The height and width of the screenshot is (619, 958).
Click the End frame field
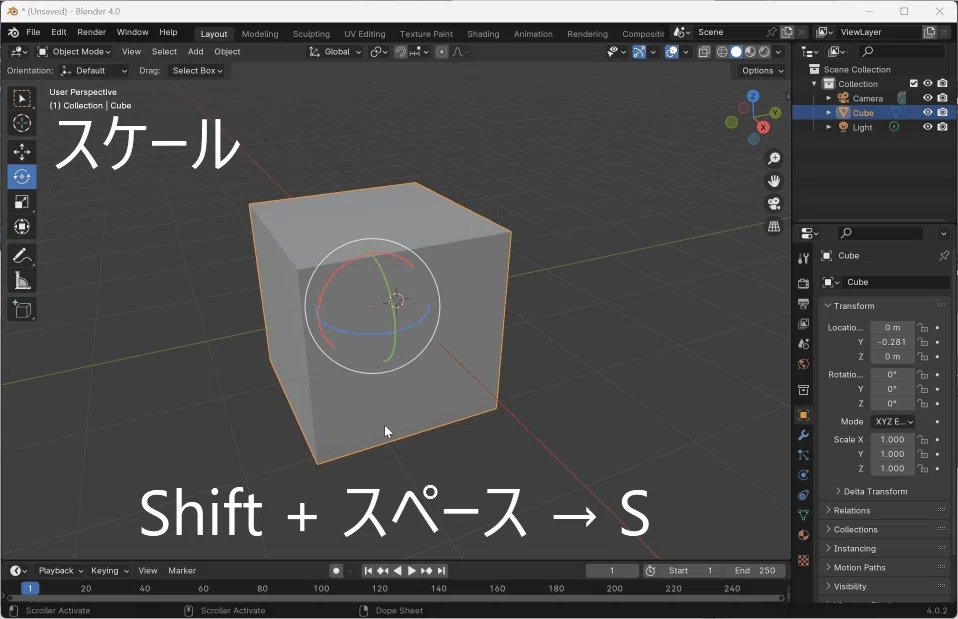(755, 571)
